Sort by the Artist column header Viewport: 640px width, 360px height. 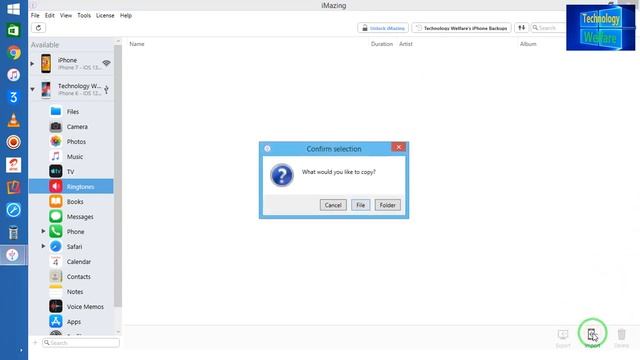[406, 44]
